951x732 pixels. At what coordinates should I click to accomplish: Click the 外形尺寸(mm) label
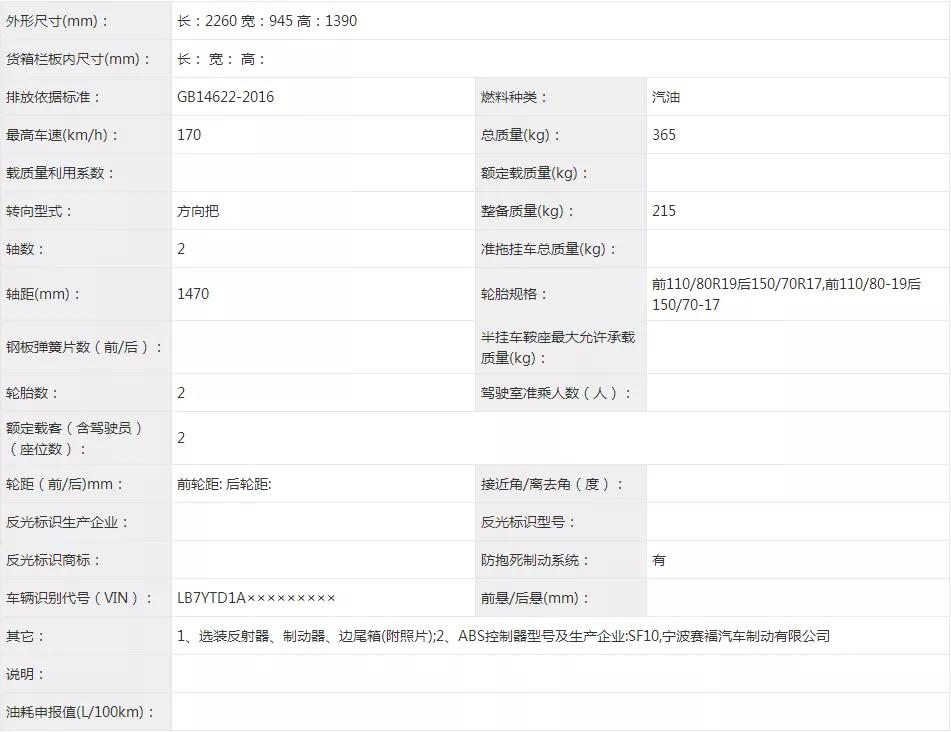pyautogui.click(x=58, y=21)
